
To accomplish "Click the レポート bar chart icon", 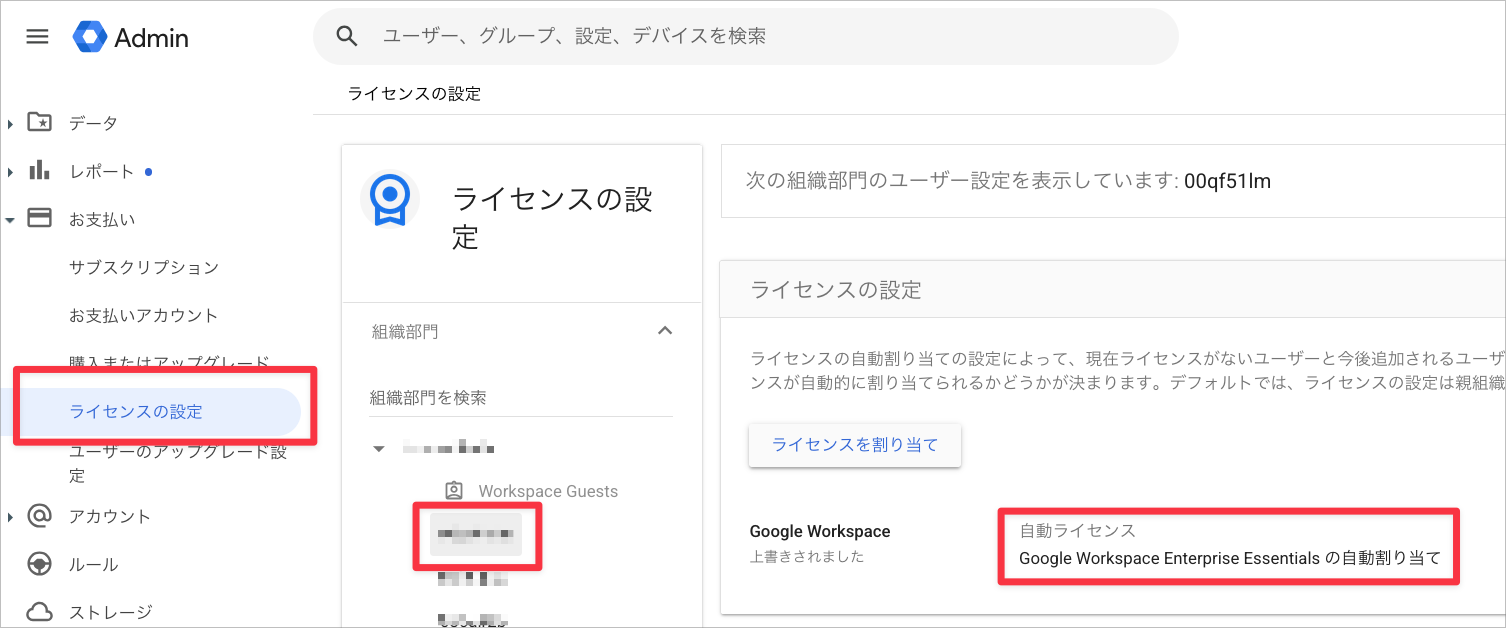I will pos(39,170).
